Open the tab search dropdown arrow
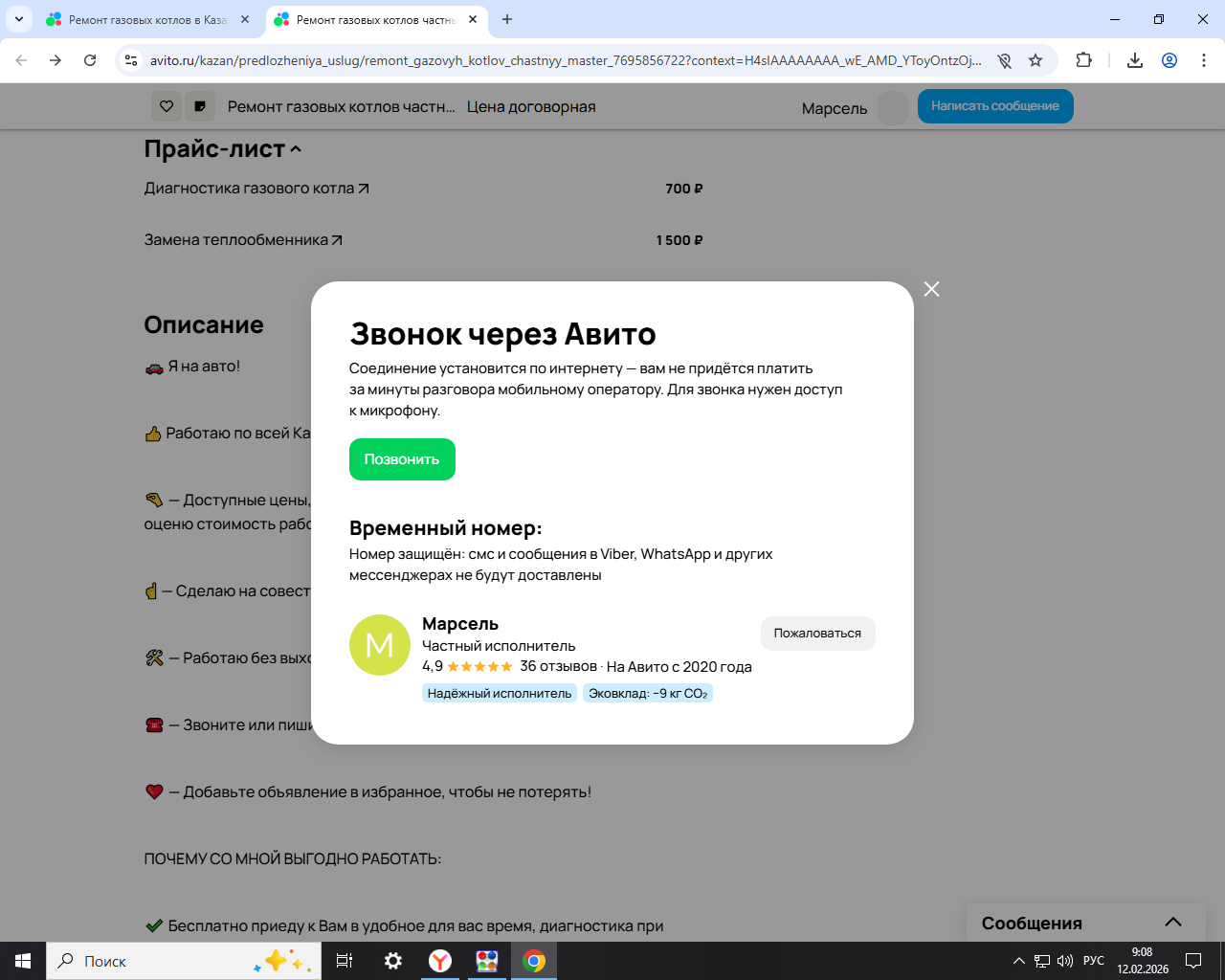This screenshot has width=1225, height=980. point(18,19)
